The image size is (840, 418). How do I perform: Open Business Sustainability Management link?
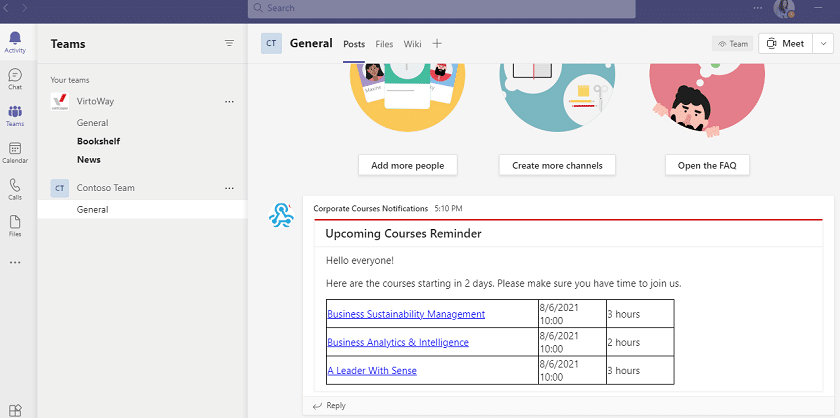pyautogui.click(x=406, y=314)
